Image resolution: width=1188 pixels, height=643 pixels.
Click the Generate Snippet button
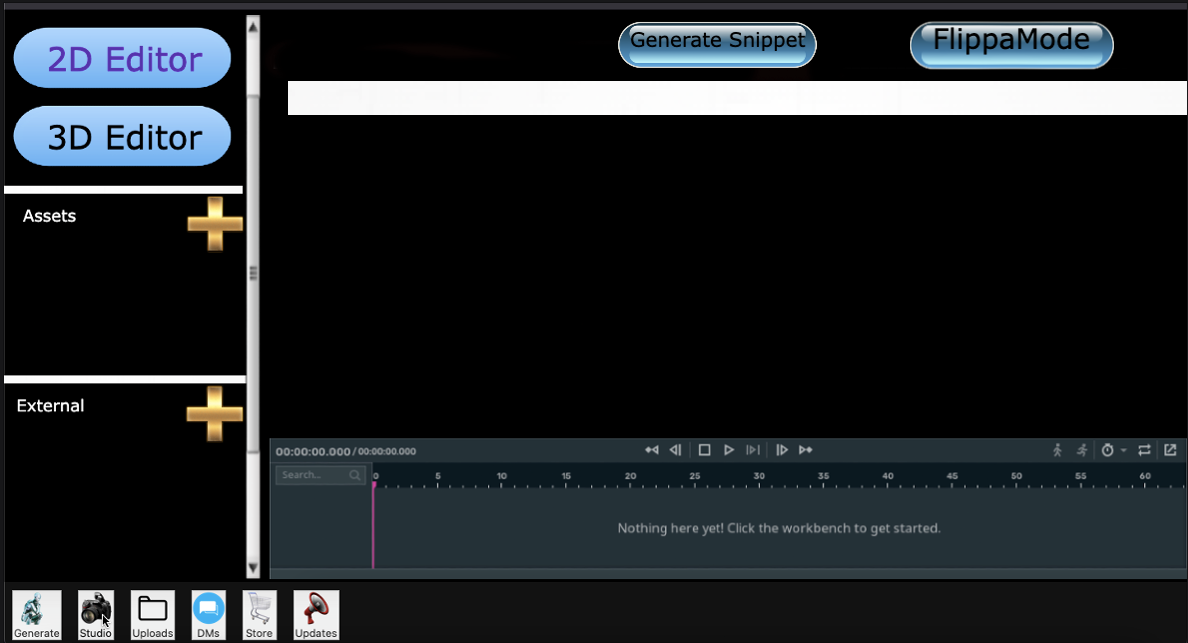pyautogui.click(x=717, y=45)
